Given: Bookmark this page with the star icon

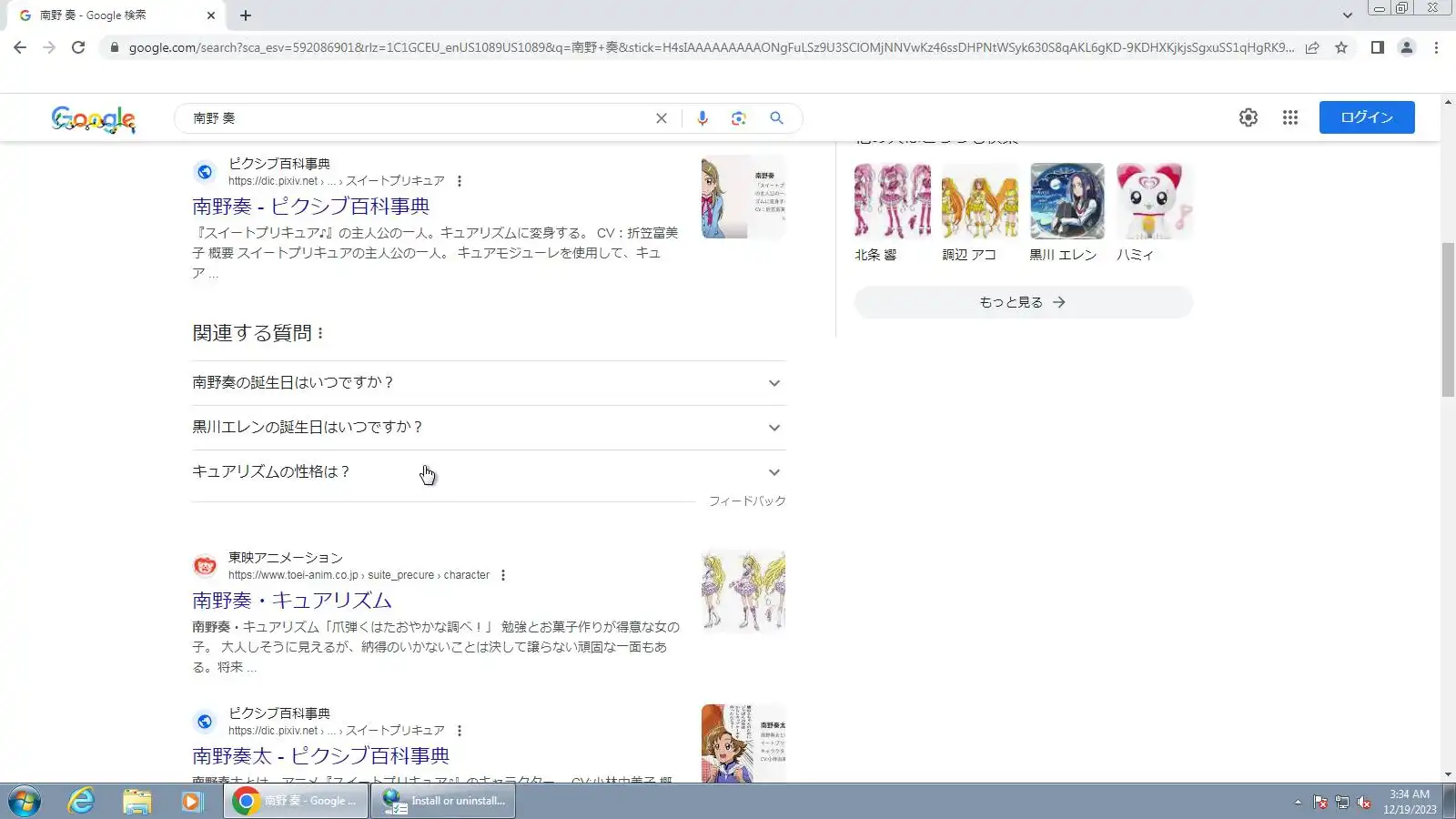Looking at the screenshot, I should 1341,47.
